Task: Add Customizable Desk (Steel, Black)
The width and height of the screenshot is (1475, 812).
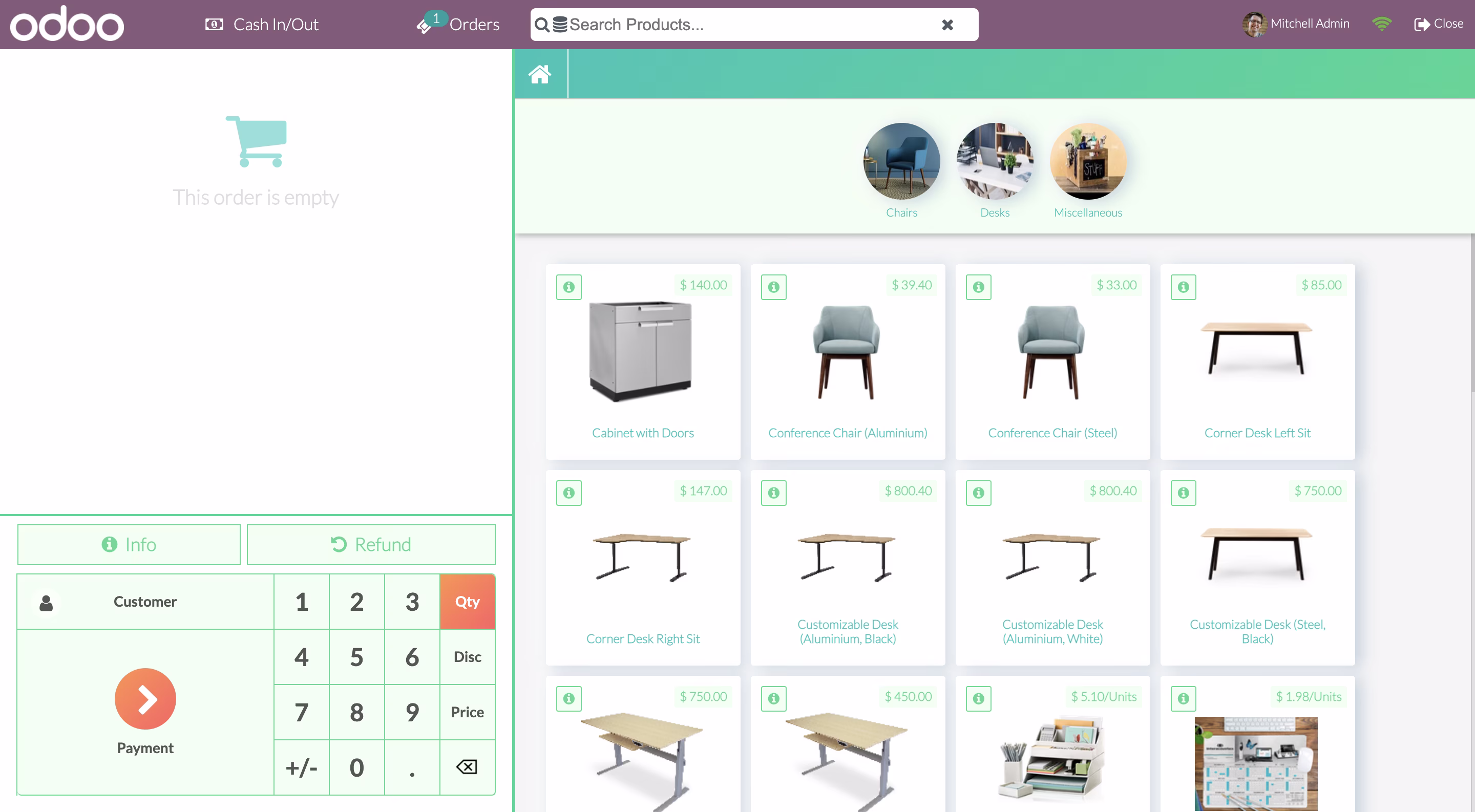Action: click(1257, 568)
